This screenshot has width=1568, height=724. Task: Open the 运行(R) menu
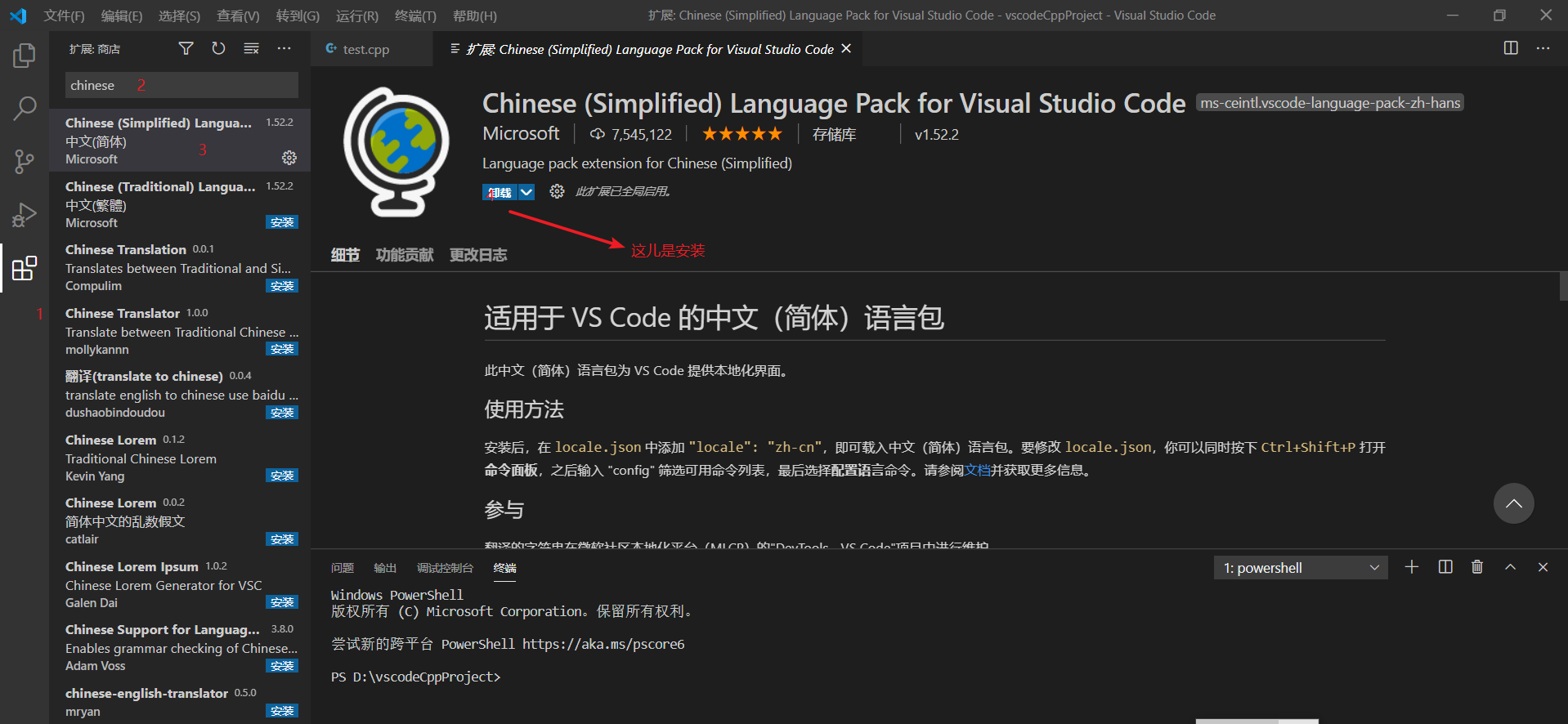[x=357, y=16]
